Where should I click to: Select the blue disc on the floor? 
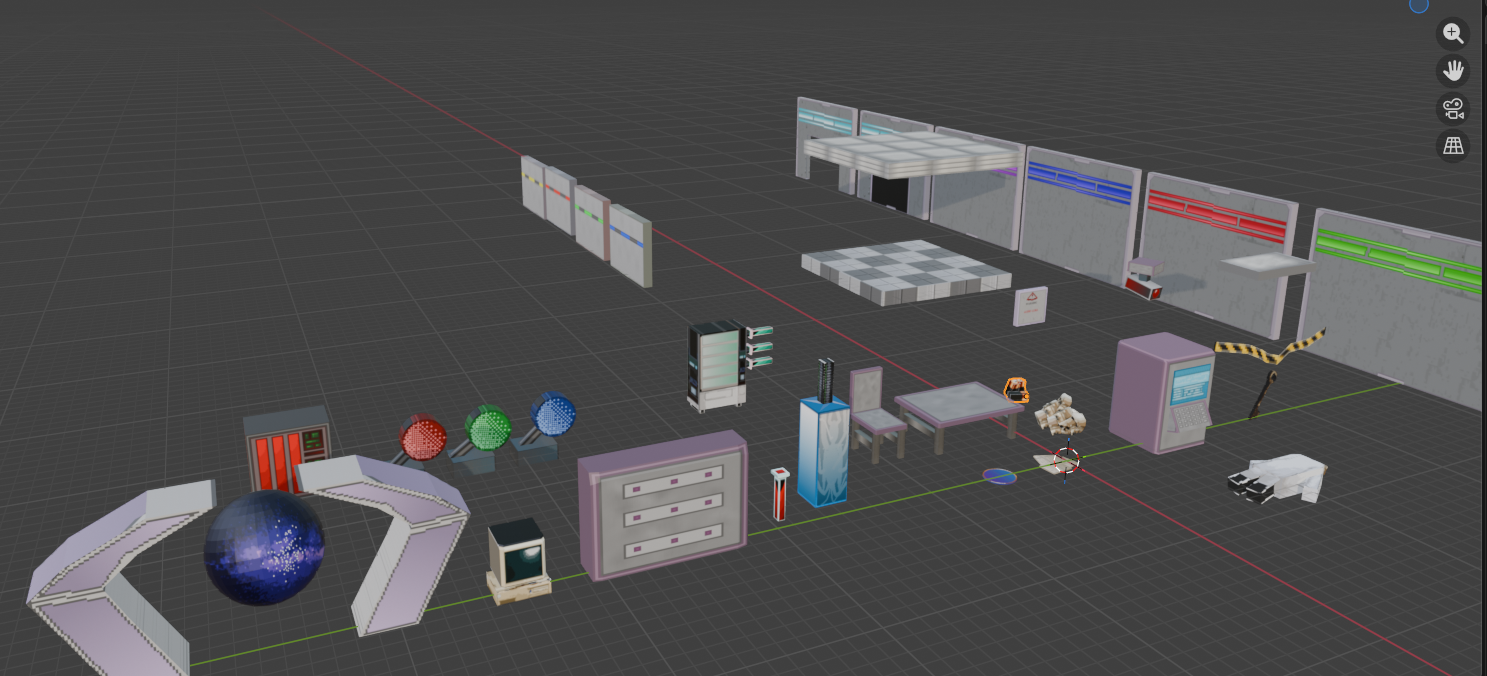pyautogui.click(x=999, y=476)
